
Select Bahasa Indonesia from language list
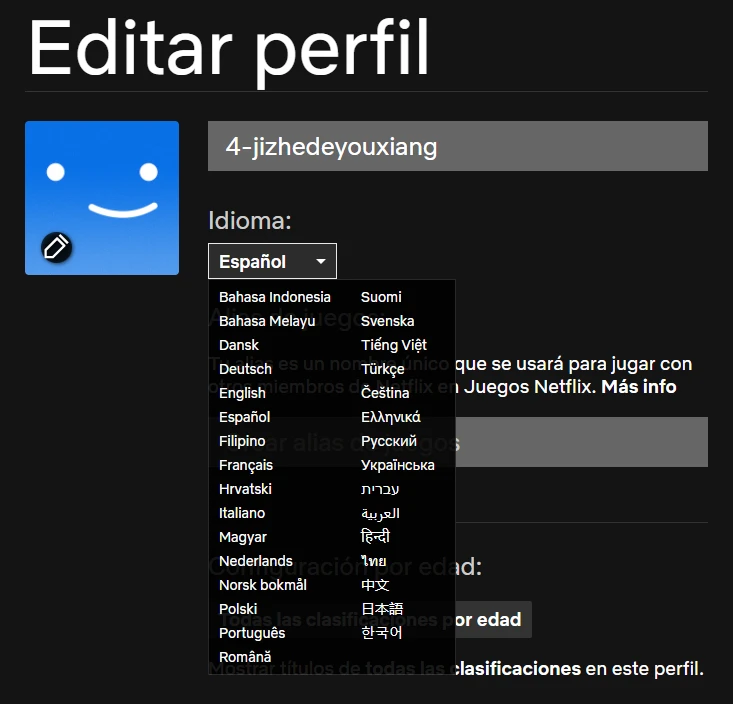pos(275,297)
